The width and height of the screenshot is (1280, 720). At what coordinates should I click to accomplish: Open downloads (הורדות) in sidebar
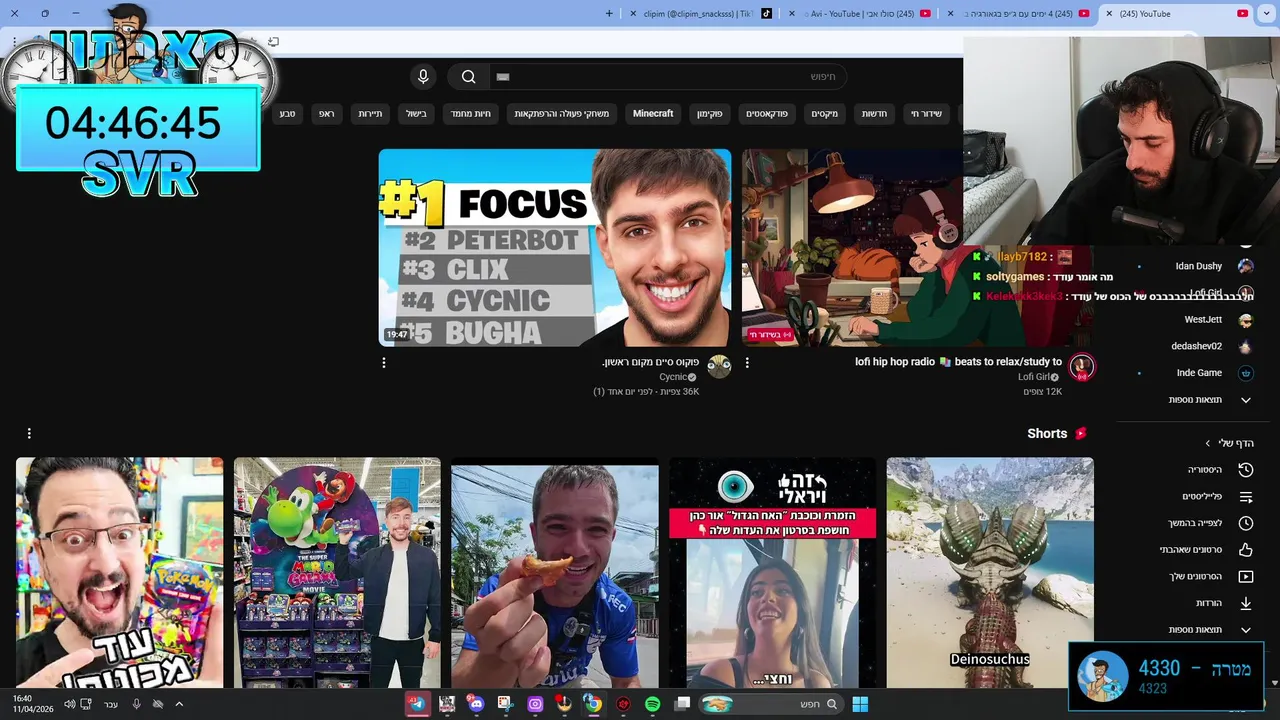1224,603
